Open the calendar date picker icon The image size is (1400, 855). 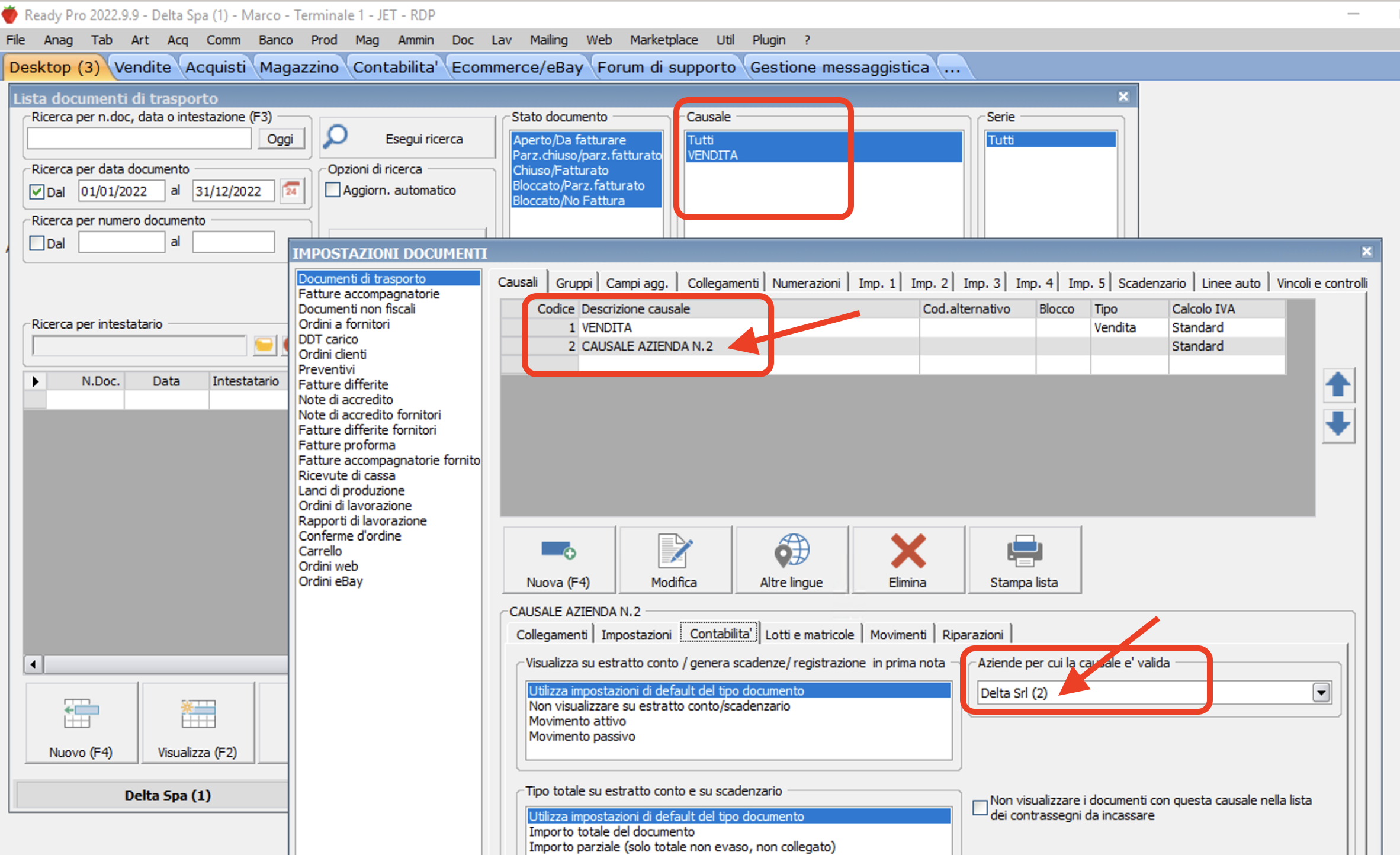click(291, 191)
